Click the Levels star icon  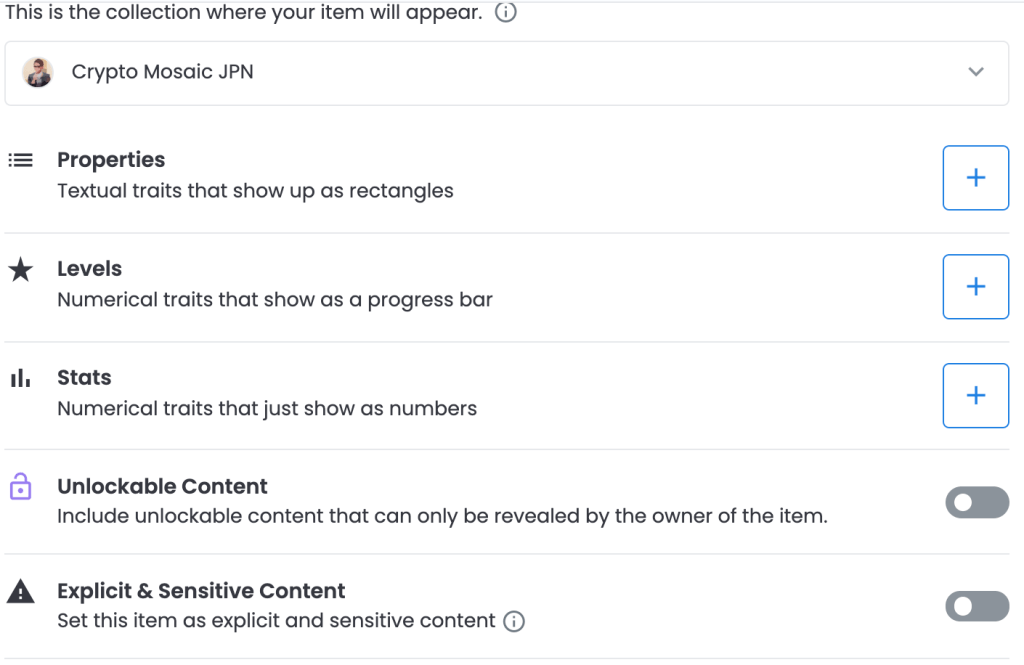[20, 269]
